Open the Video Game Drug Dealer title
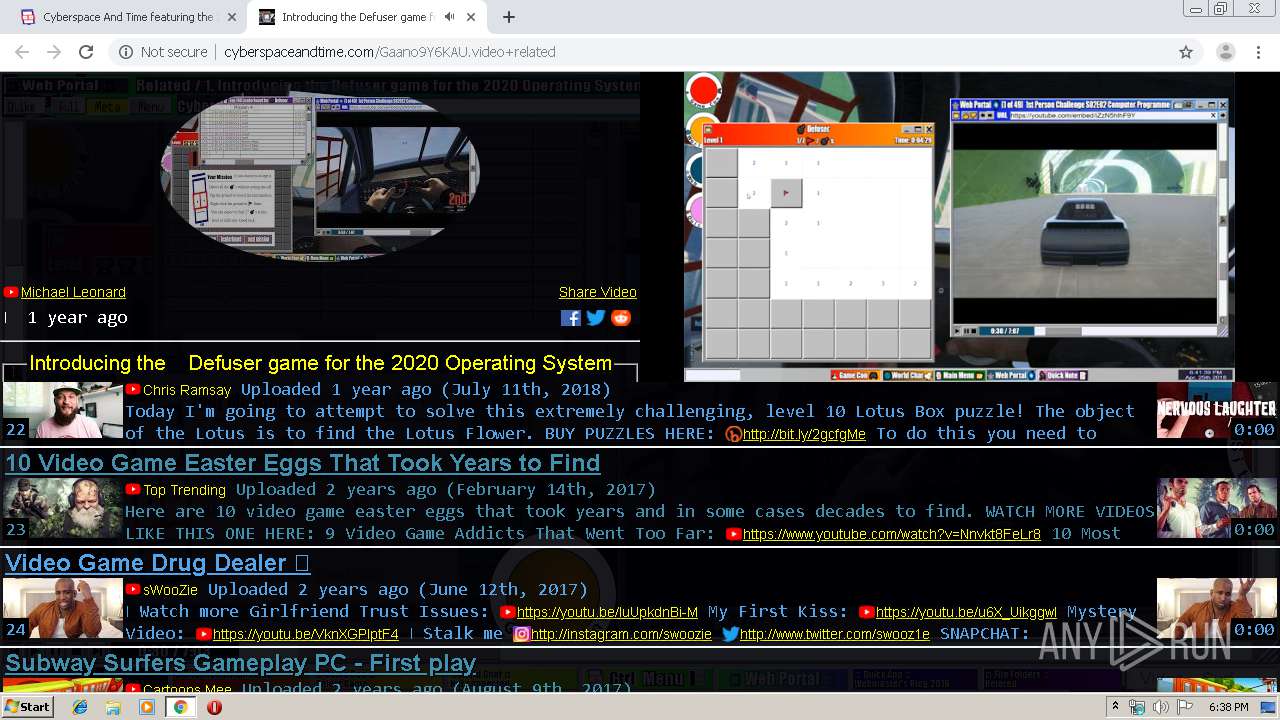This screenshot has height=720, width=1280. tap(157, 563)
